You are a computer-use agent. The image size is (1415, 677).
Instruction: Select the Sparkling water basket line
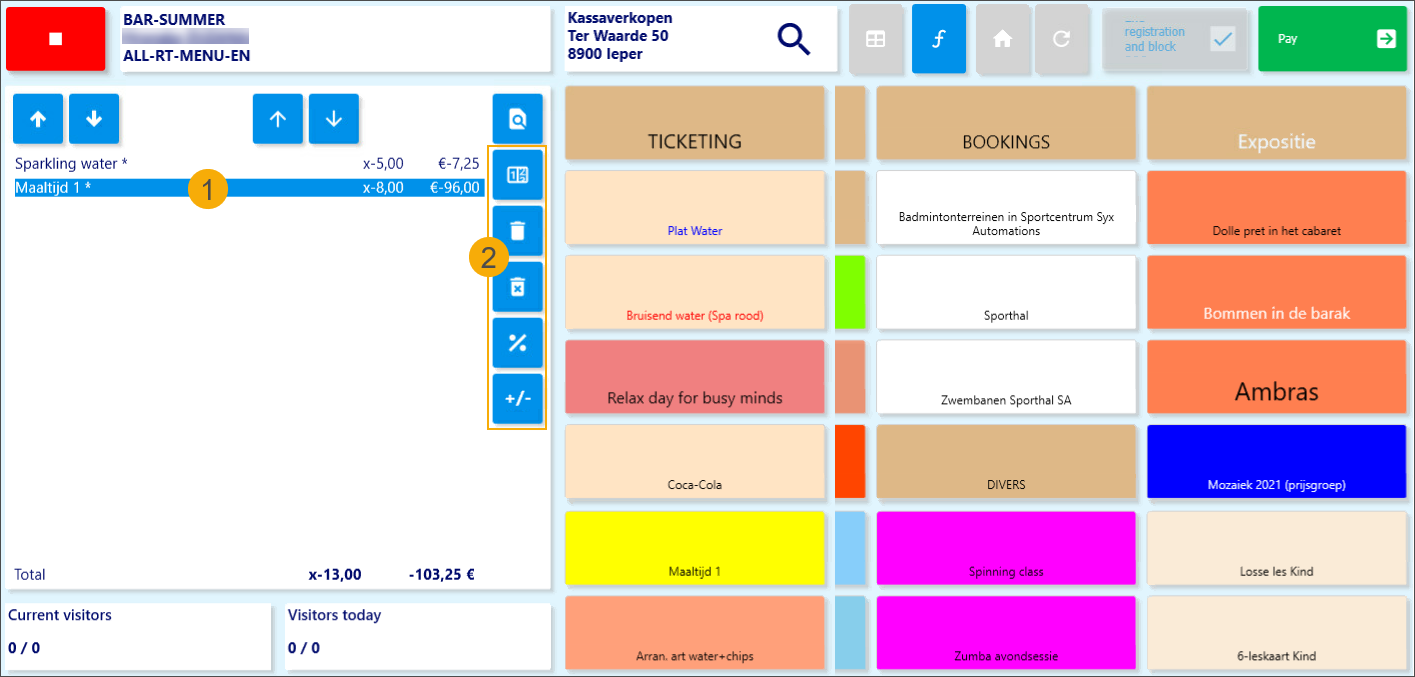pos(248,163)
